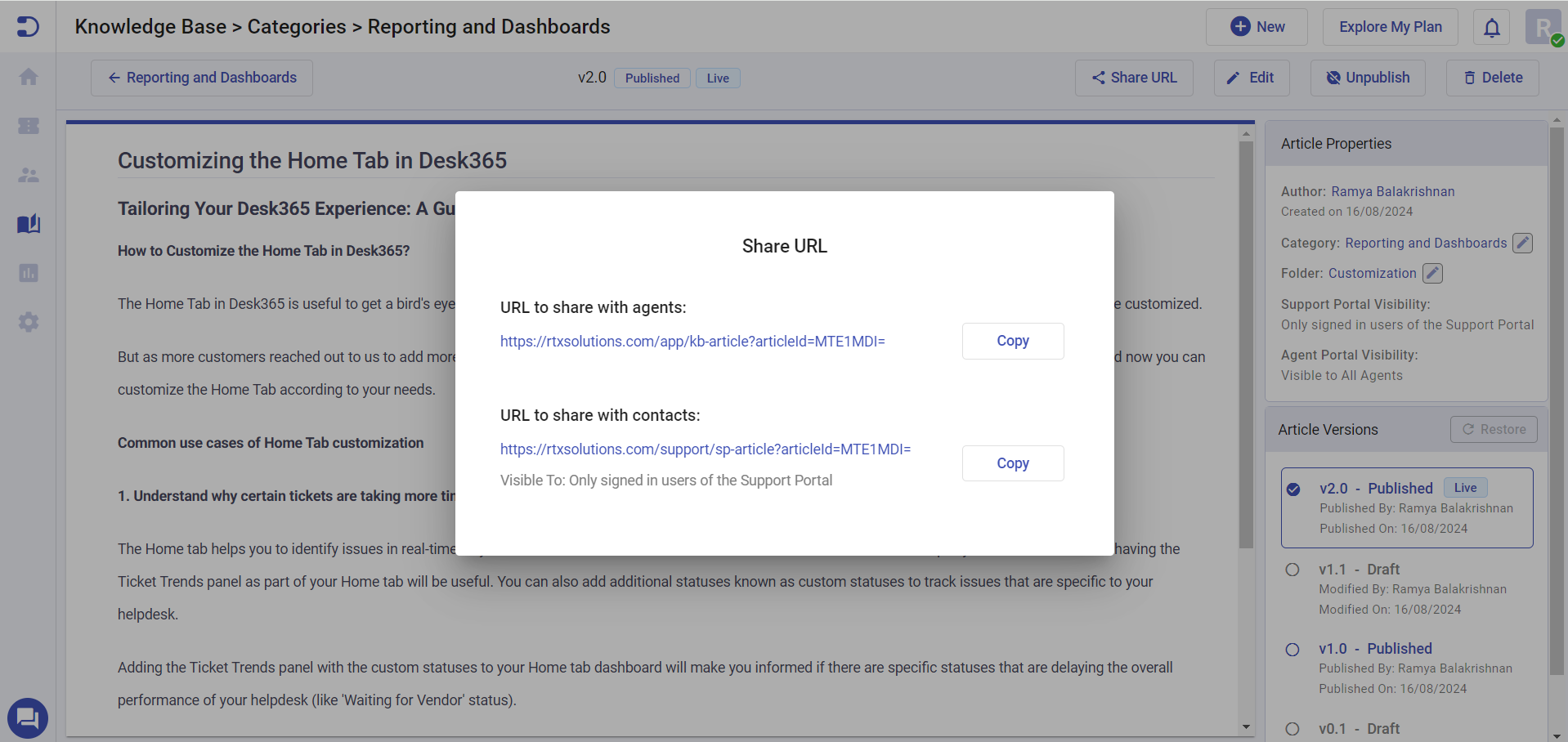Open the Contacts icon in the sidebar
Image resolution: width=1568 pixels, height=742 pixels.
coord(29,174)
